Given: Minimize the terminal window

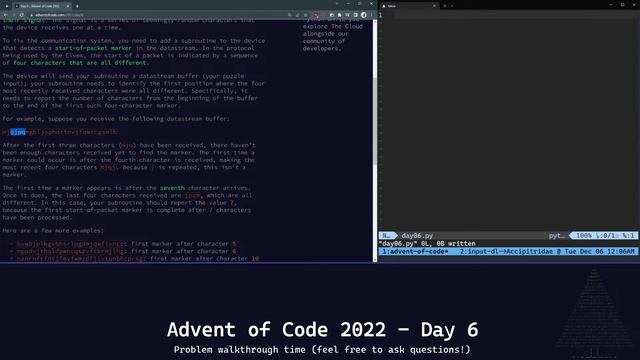Looking at the screenshot, I should (611, 4).
